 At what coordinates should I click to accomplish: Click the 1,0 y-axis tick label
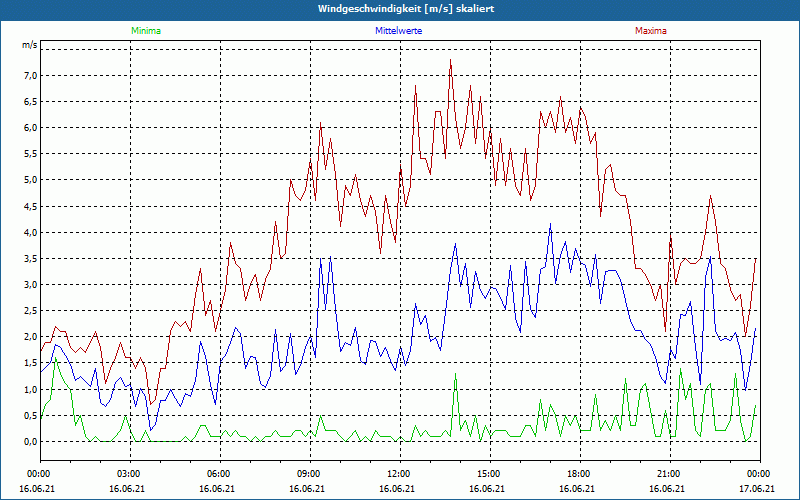click(31, 389)
